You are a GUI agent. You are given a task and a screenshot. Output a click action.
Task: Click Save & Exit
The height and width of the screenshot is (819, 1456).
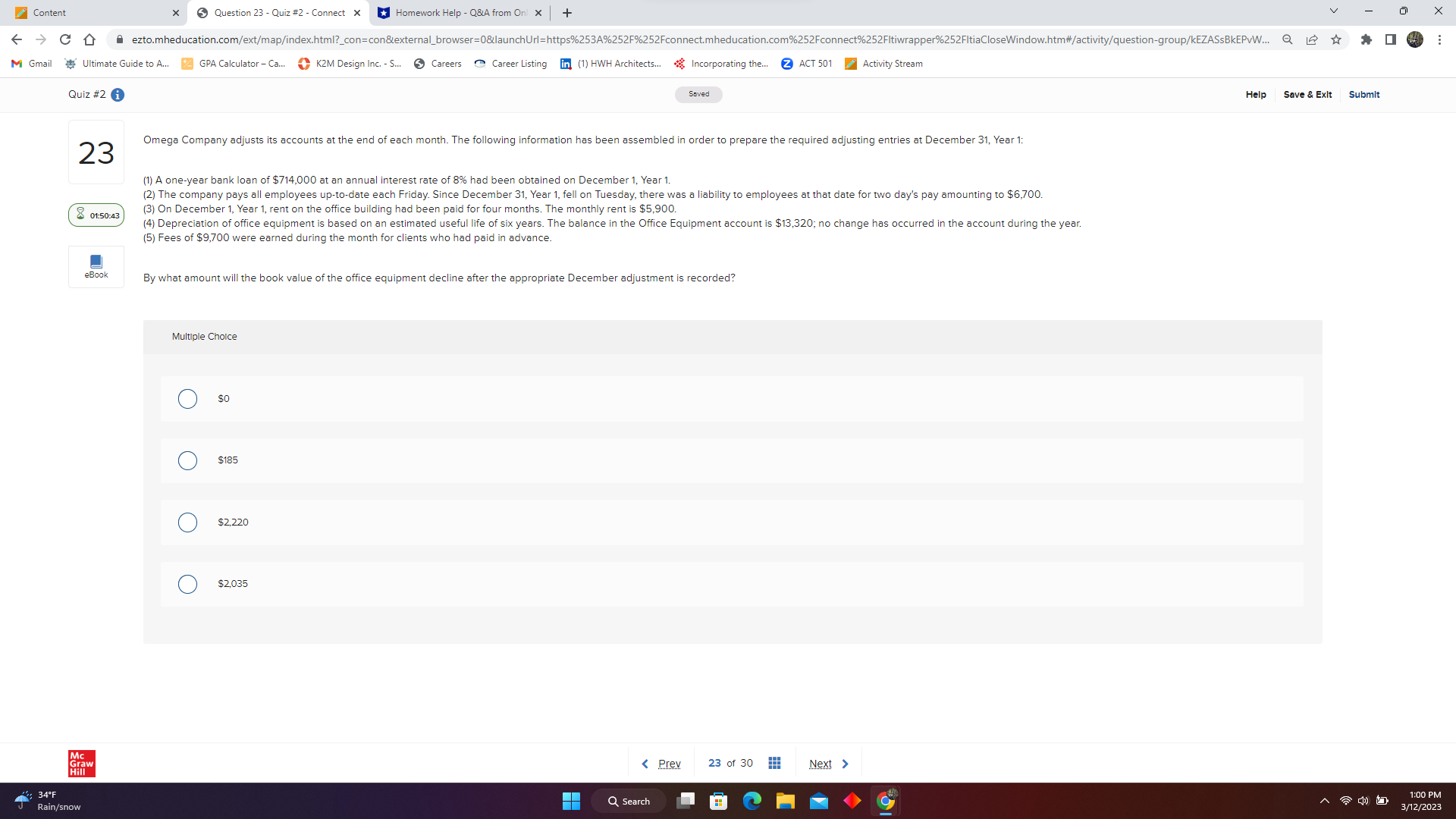click(1307, 95)
